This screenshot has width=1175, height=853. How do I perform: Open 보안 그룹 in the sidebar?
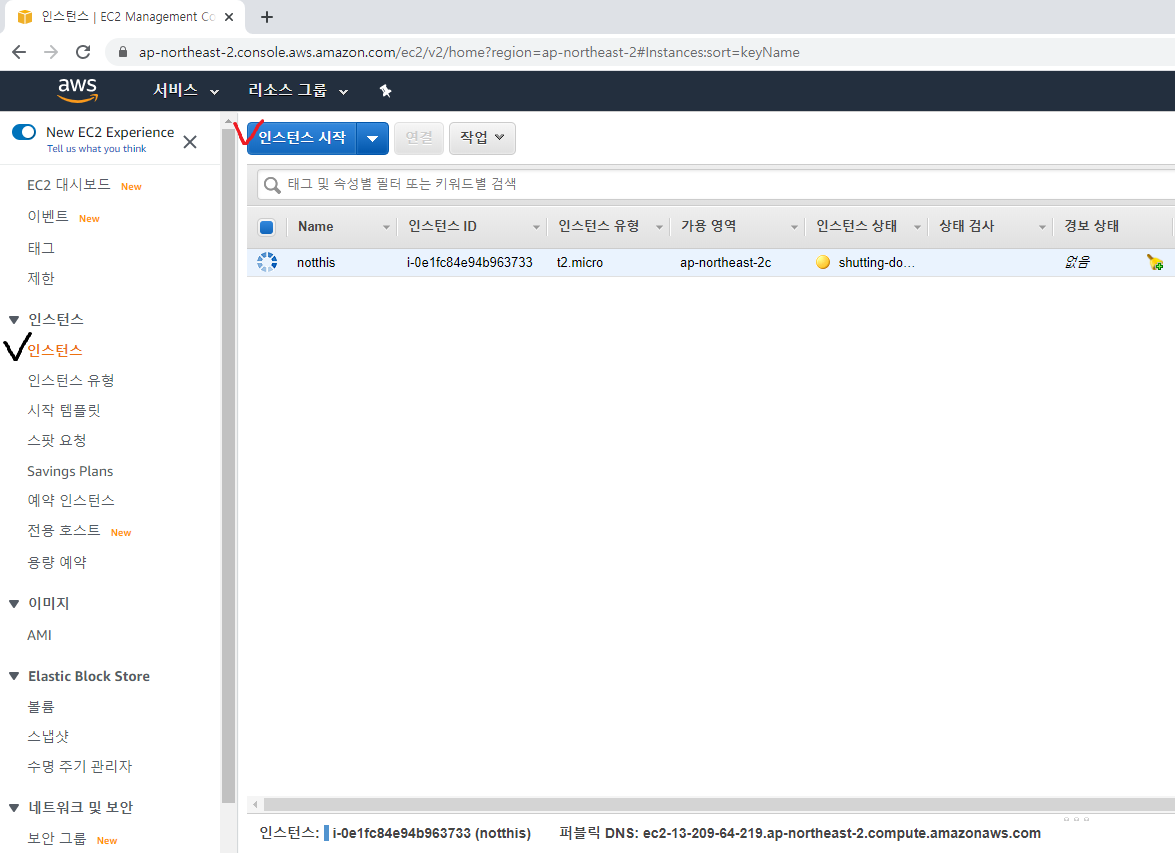[x=57, y=839]
